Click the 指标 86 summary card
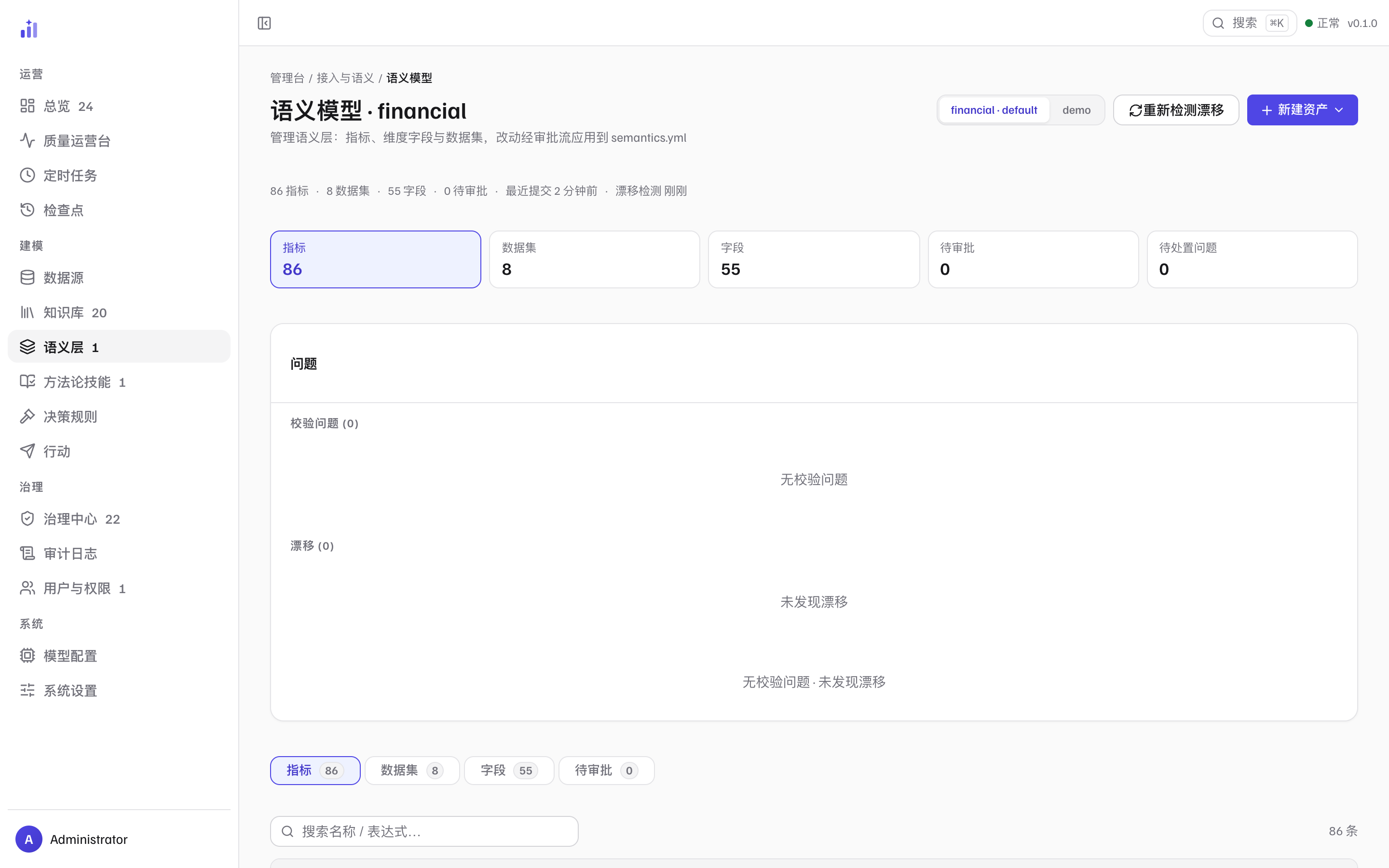 point(375,259)
